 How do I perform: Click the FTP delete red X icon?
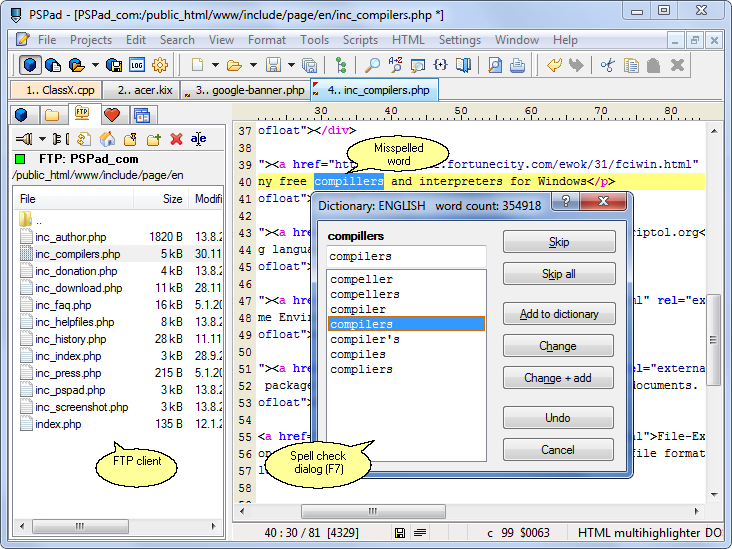(176, 139)
